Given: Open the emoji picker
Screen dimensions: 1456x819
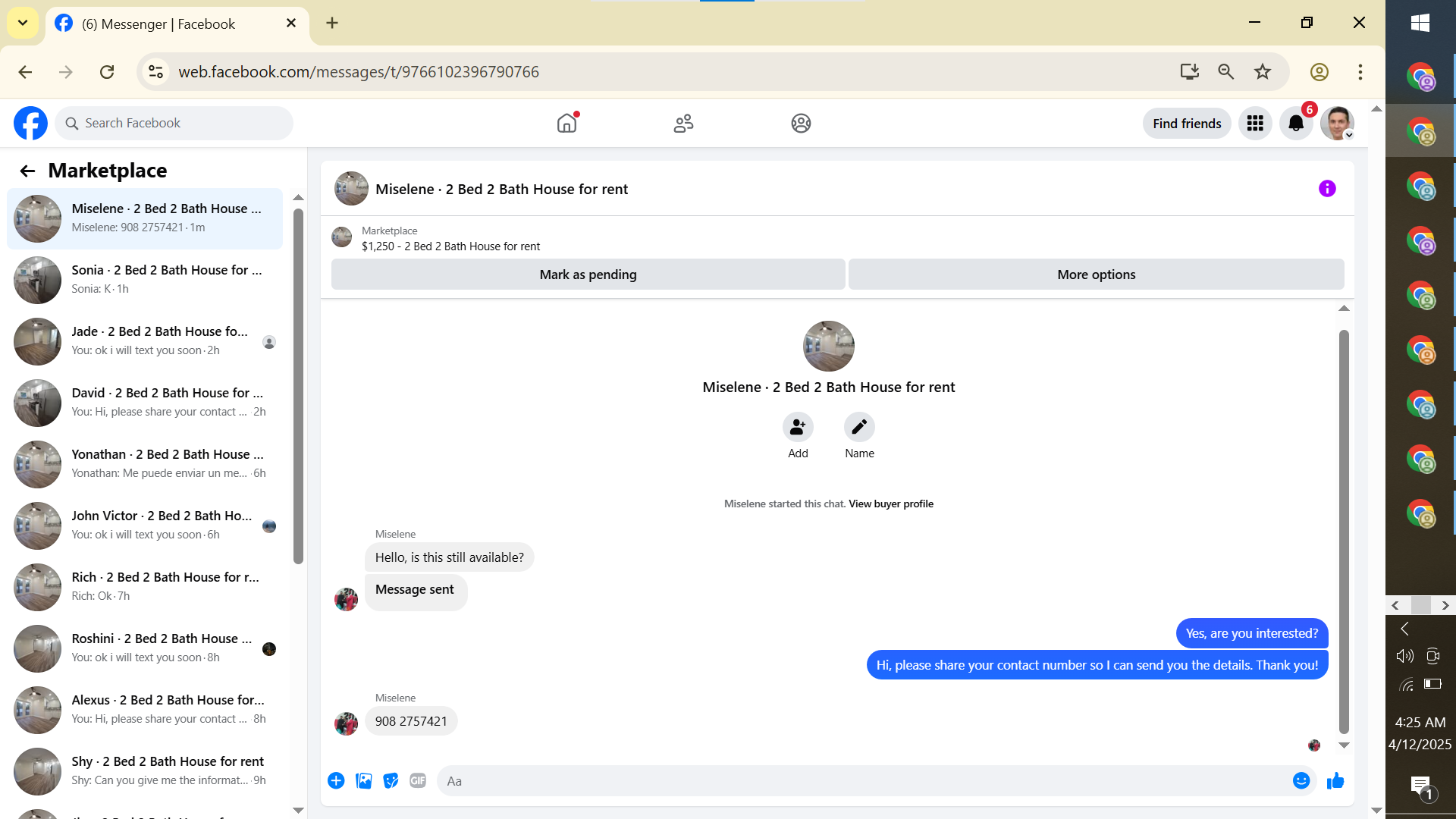Looking at the screenshot, I should pos(1301,780).
